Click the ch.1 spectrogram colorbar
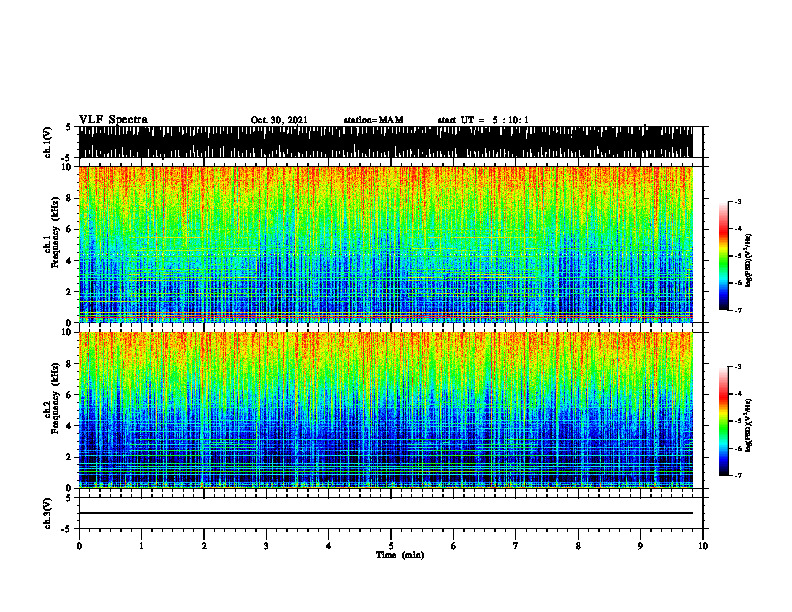 pos(724,256)
